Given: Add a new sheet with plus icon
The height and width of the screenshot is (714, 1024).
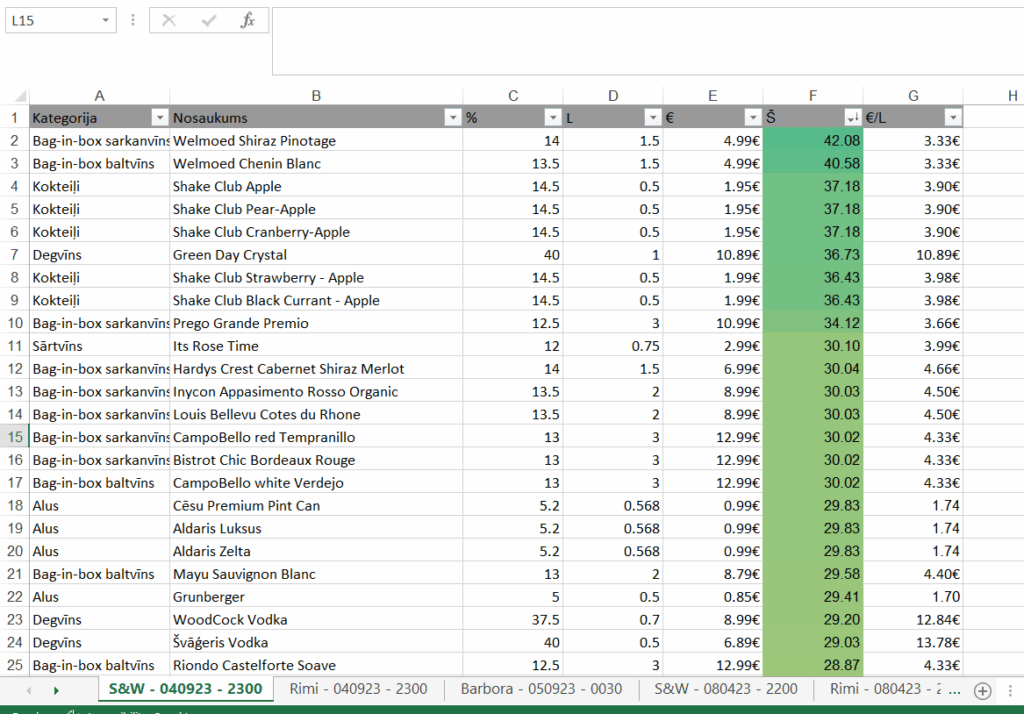Looking at the screenshot, I should click(x=982, y=690).
